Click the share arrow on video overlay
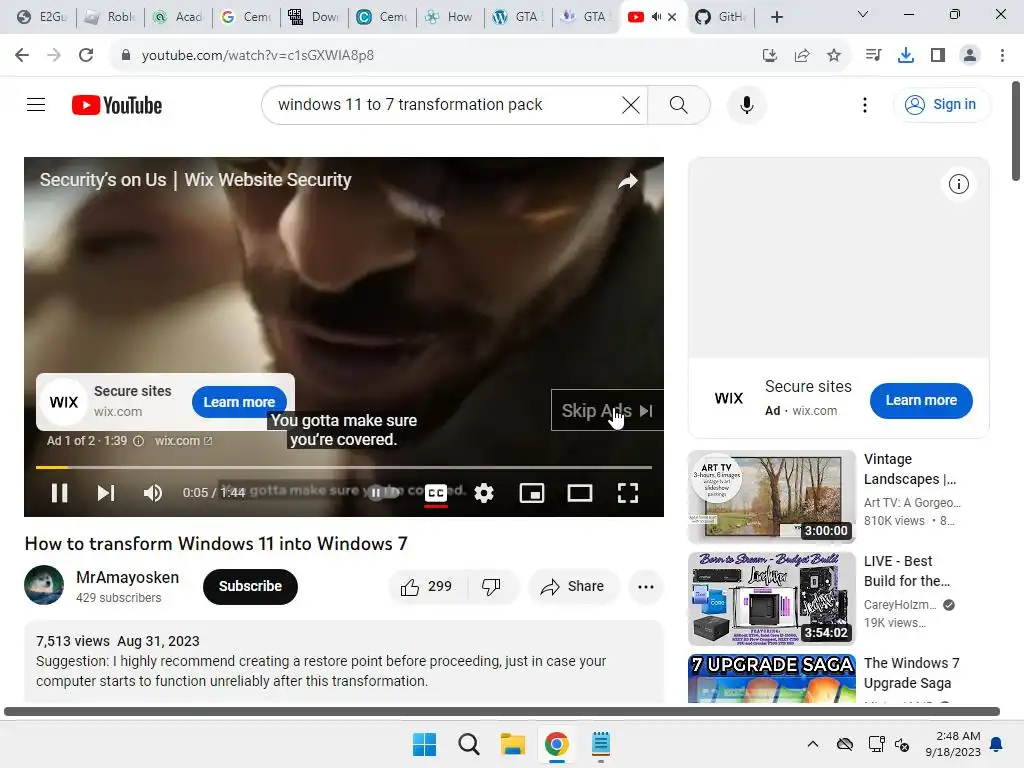The height and width of the screenshot is (768, 1024). tap(628, 181)
